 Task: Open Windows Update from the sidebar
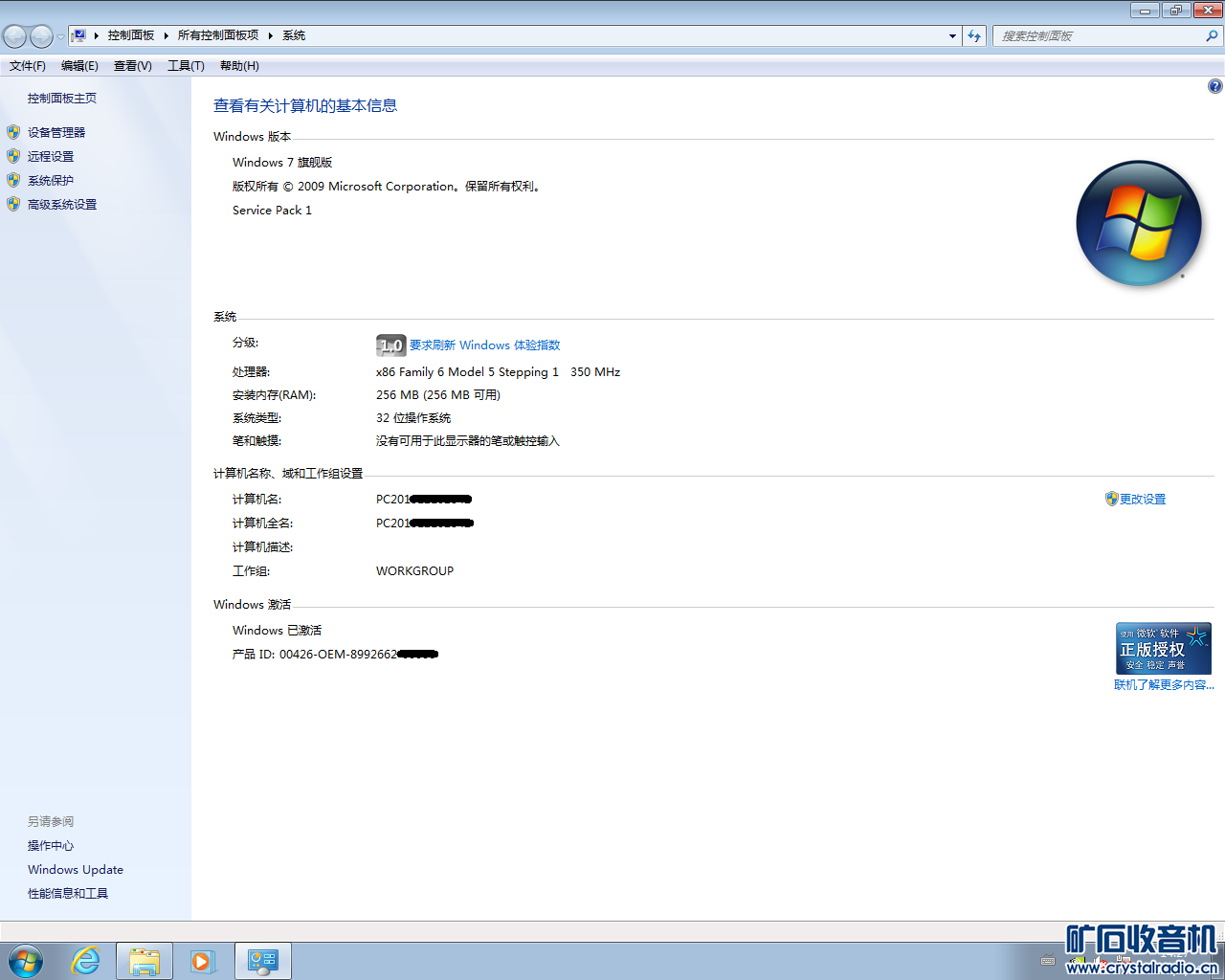point(76,870)
